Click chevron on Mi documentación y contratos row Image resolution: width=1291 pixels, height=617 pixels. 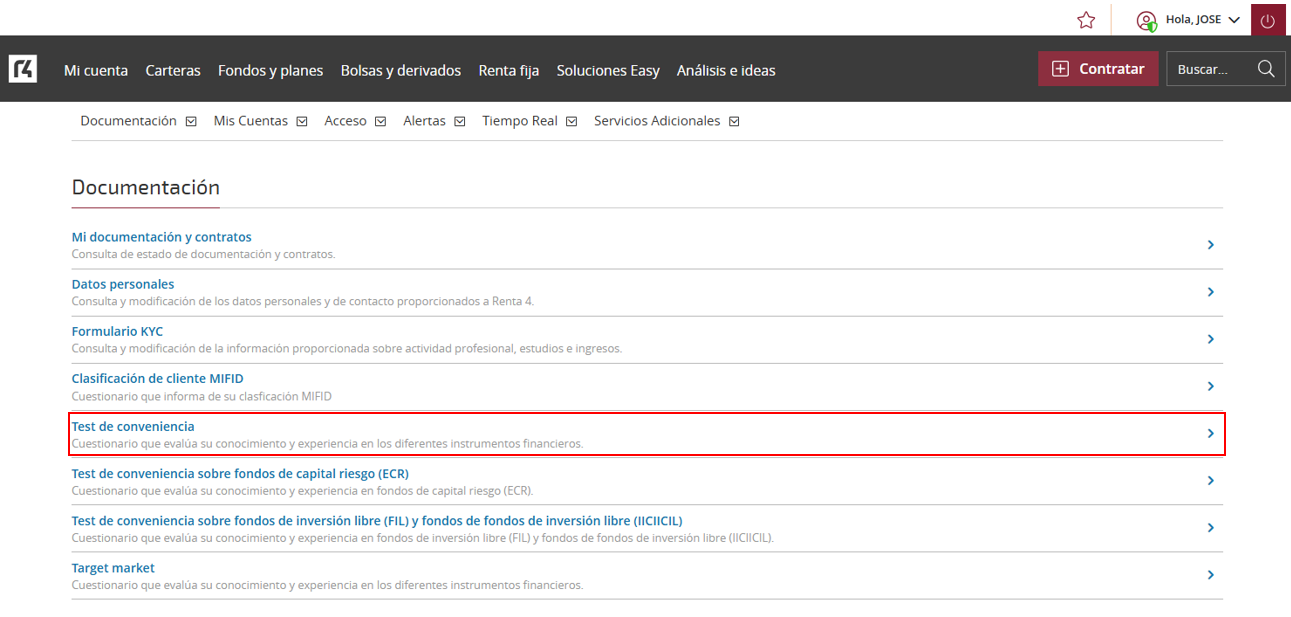click(x=1210, y=245)
